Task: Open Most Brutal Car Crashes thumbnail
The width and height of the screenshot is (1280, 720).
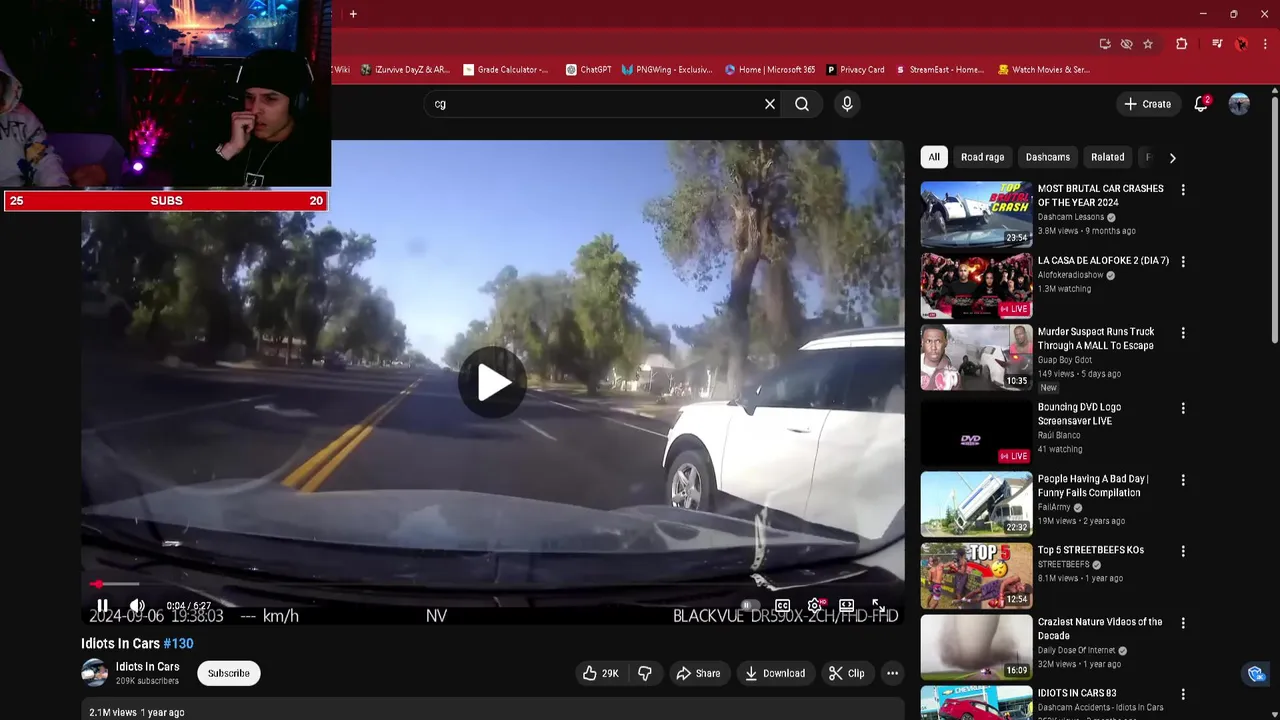Action: click(976, 214)
